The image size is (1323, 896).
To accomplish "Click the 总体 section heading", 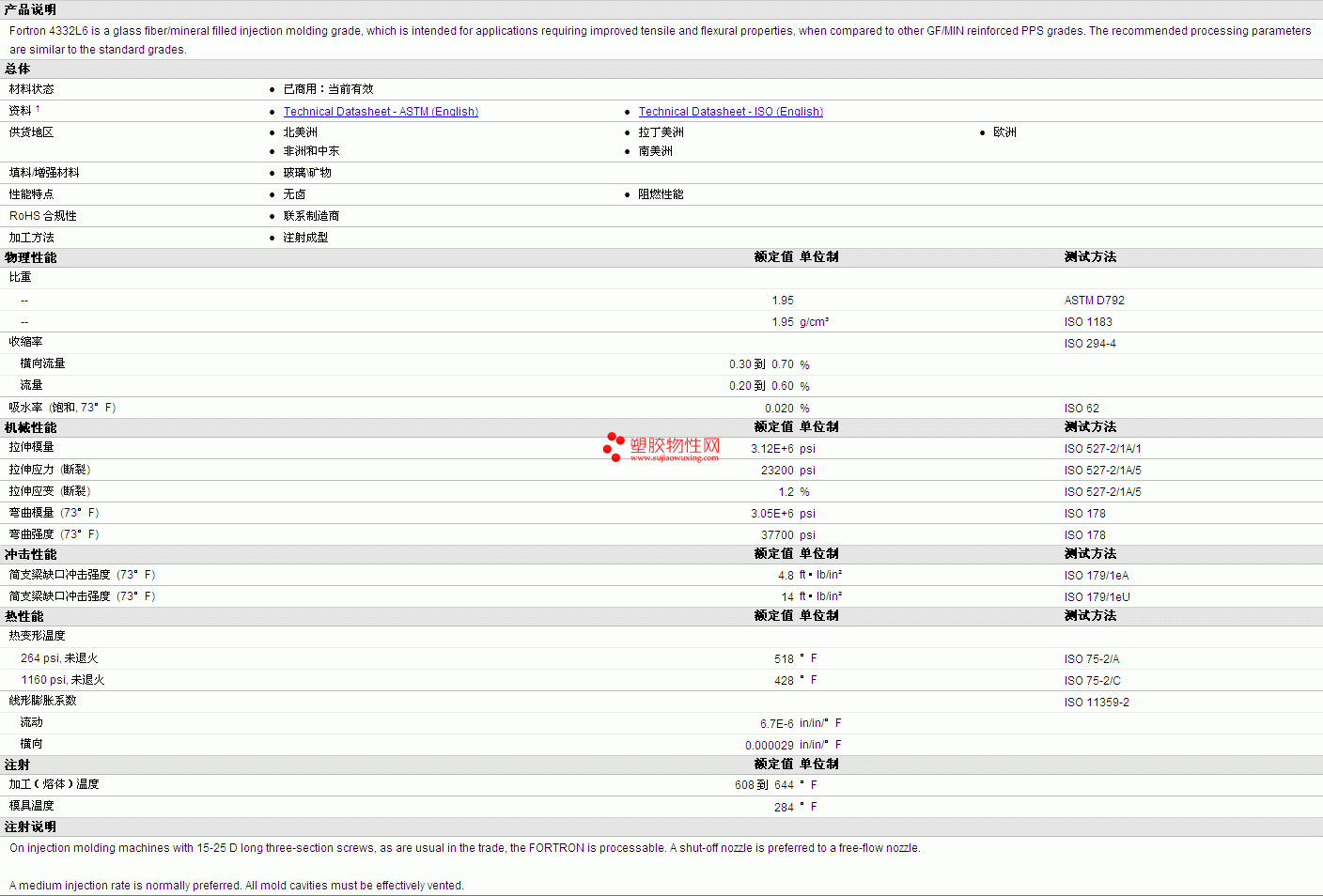I will [18, 69].
